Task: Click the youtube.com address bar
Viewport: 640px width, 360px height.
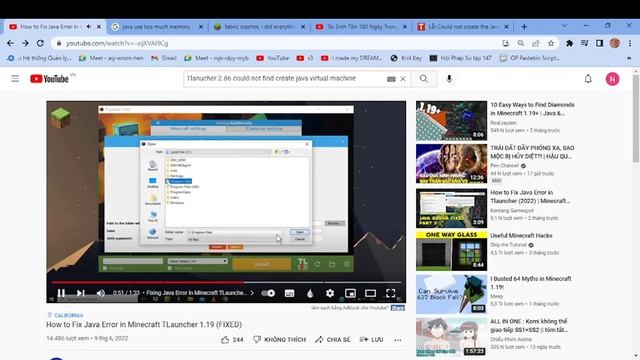Action: 278,43
